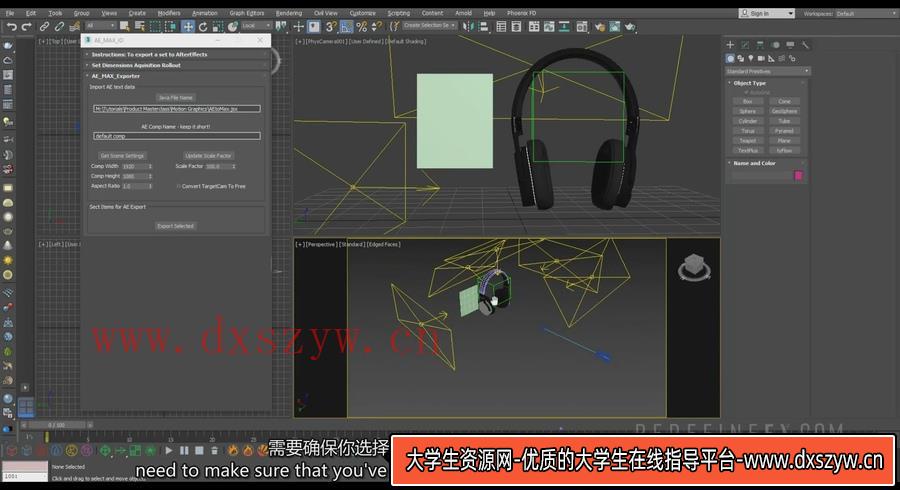Toggle the Window/Crossing selection icon
The height and width of the screenshot is (490, 900).
[170, 26]
